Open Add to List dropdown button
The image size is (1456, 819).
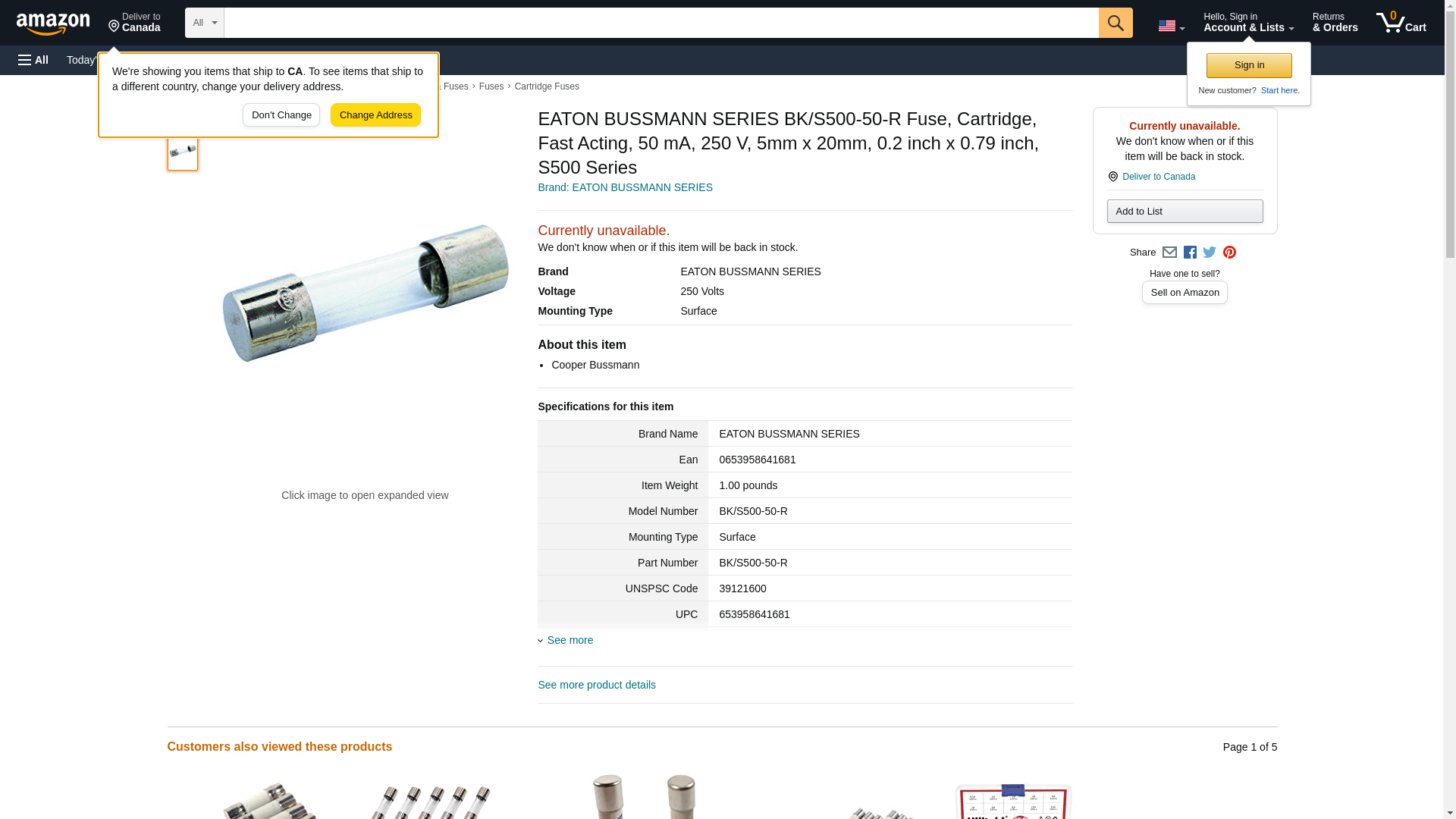point(1185,212)
